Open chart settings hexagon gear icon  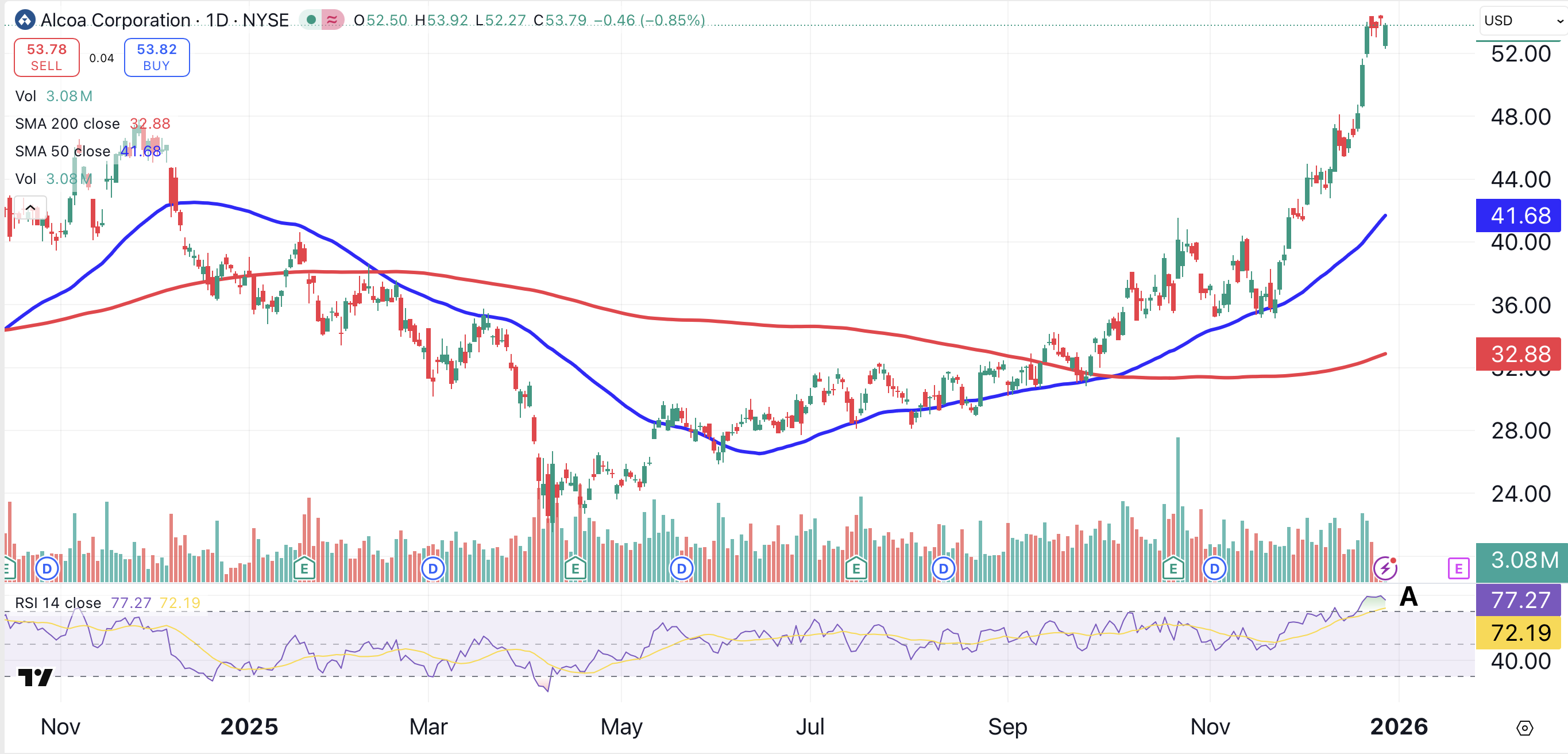click(1524, 728)
